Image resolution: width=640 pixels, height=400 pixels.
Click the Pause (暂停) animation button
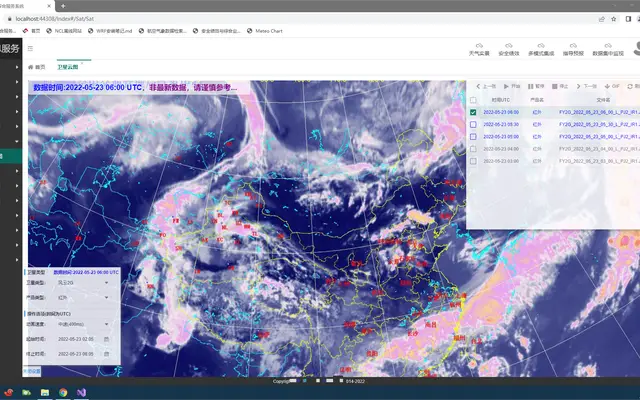pos(536,87)
